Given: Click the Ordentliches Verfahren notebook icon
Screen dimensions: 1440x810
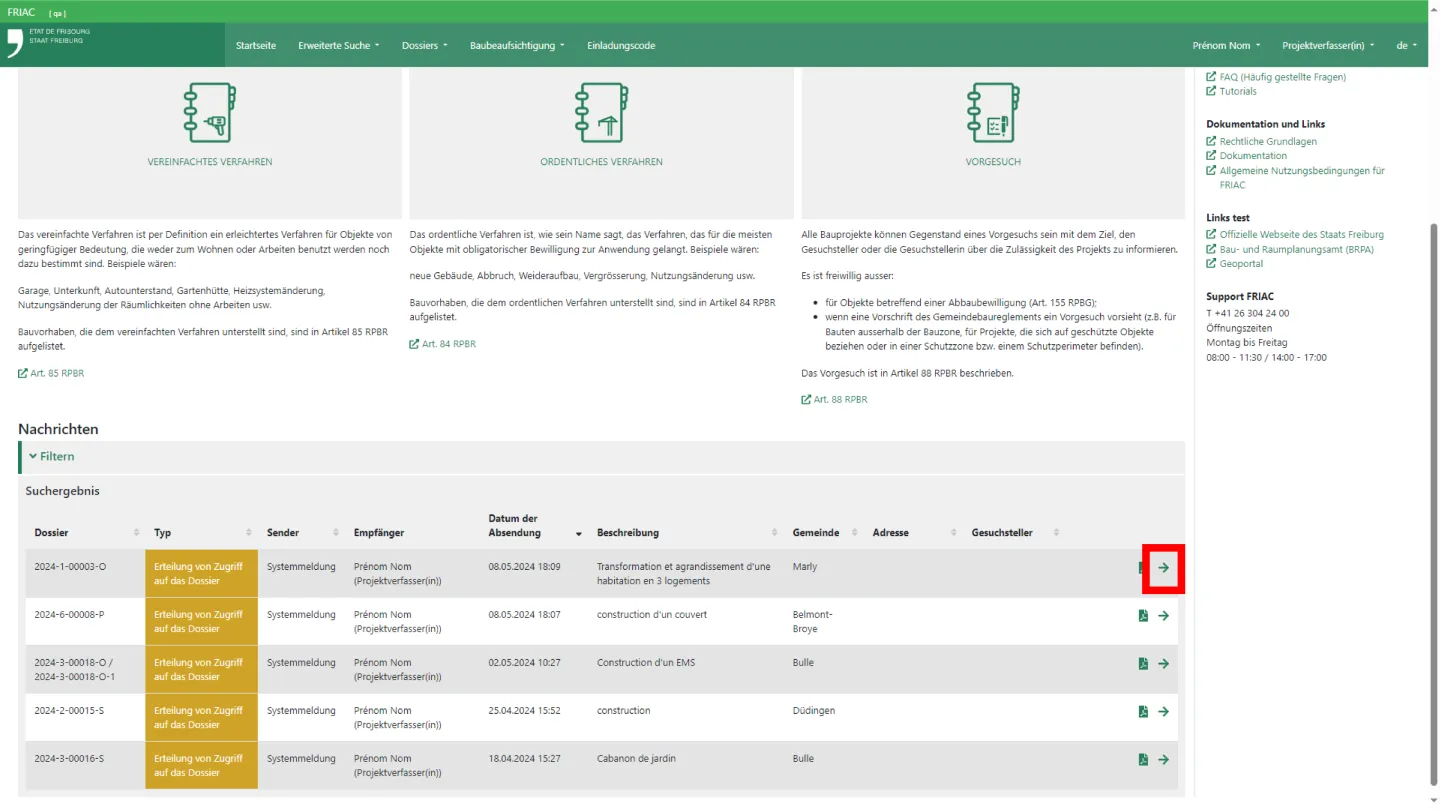Looking at the screenshot, I should (601, 112).
